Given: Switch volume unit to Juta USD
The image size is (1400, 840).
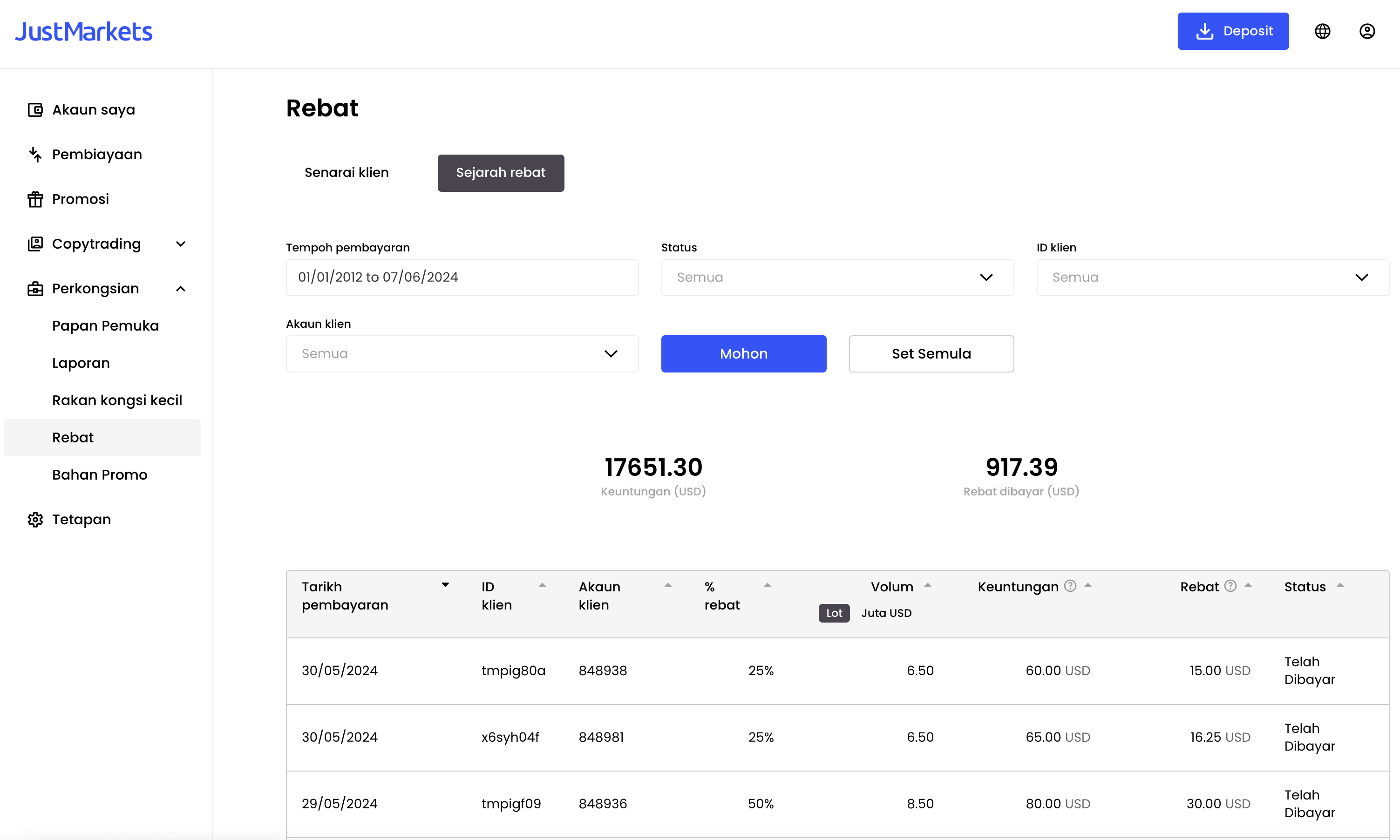Looking at the screenshot, I should tap(886, 613).
